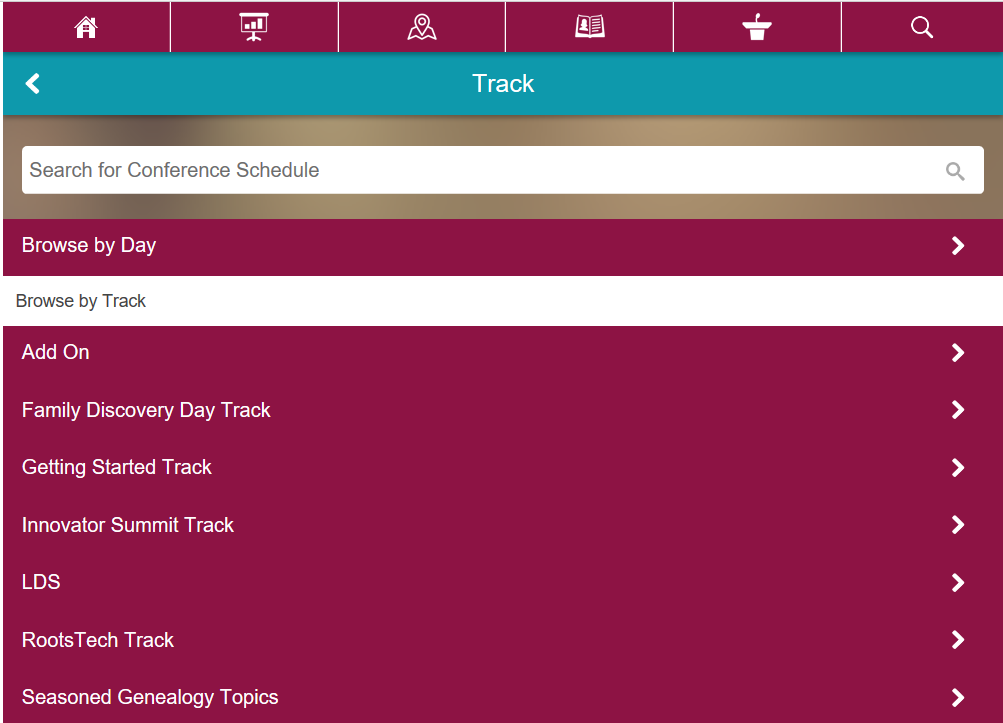1003x723 pixels.
Task: Focus the Search for Conference Schedule field
Action: point(503,170)
